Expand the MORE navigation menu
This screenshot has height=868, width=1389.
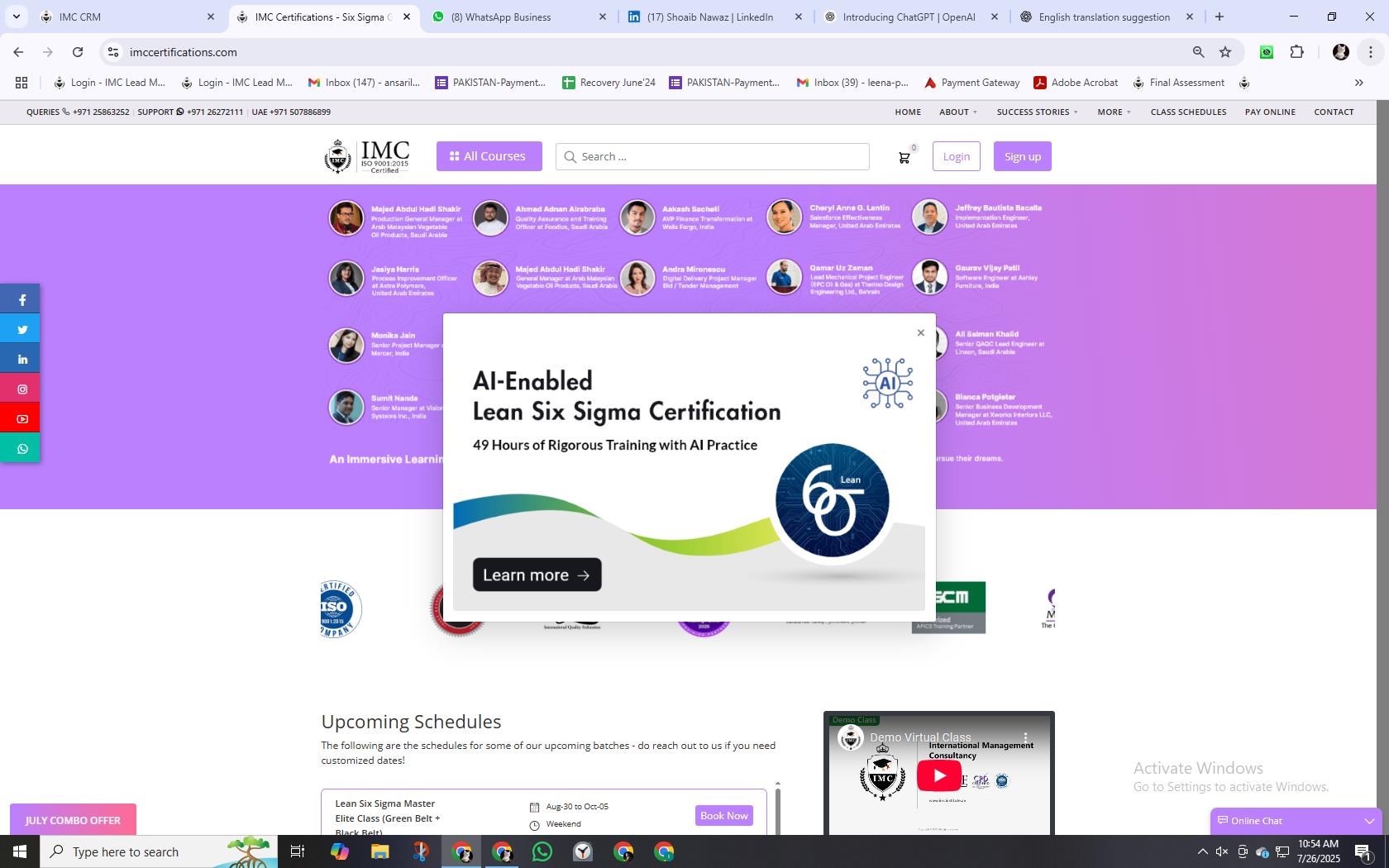point(1114,112)
